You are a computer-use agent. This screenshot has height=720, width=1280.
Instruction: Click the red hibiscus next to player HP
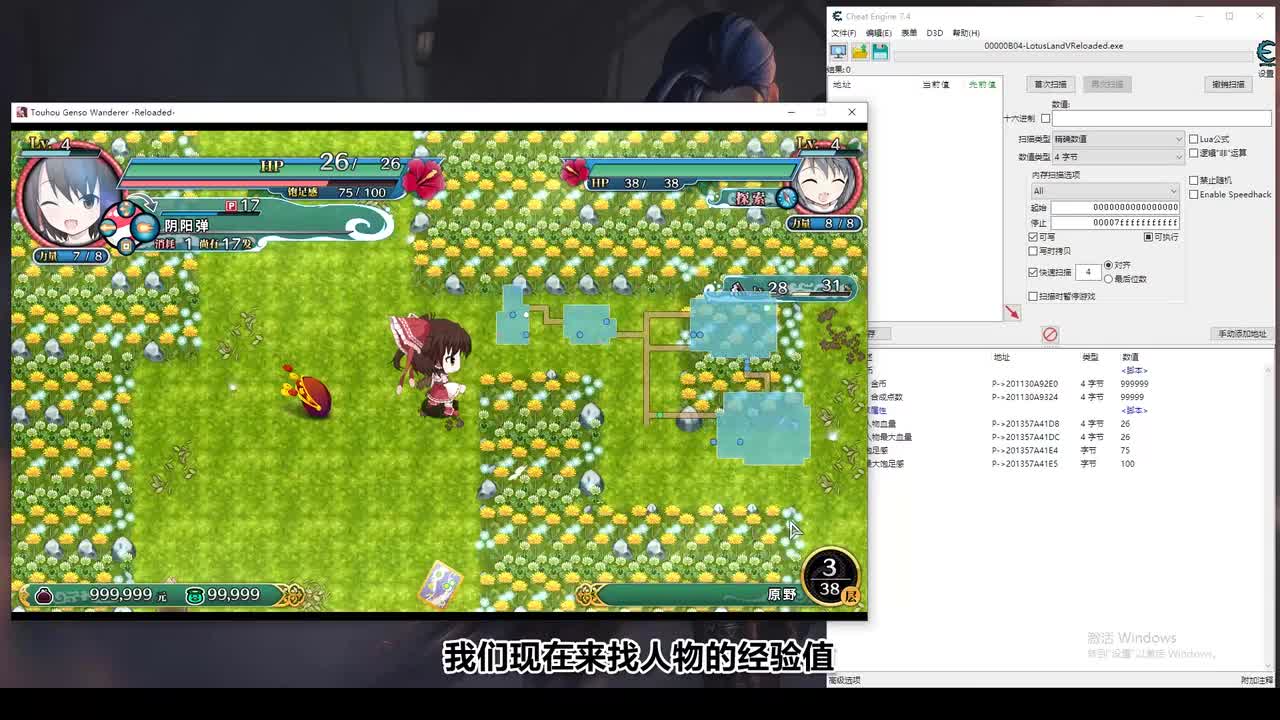click(x=423, y=178)
